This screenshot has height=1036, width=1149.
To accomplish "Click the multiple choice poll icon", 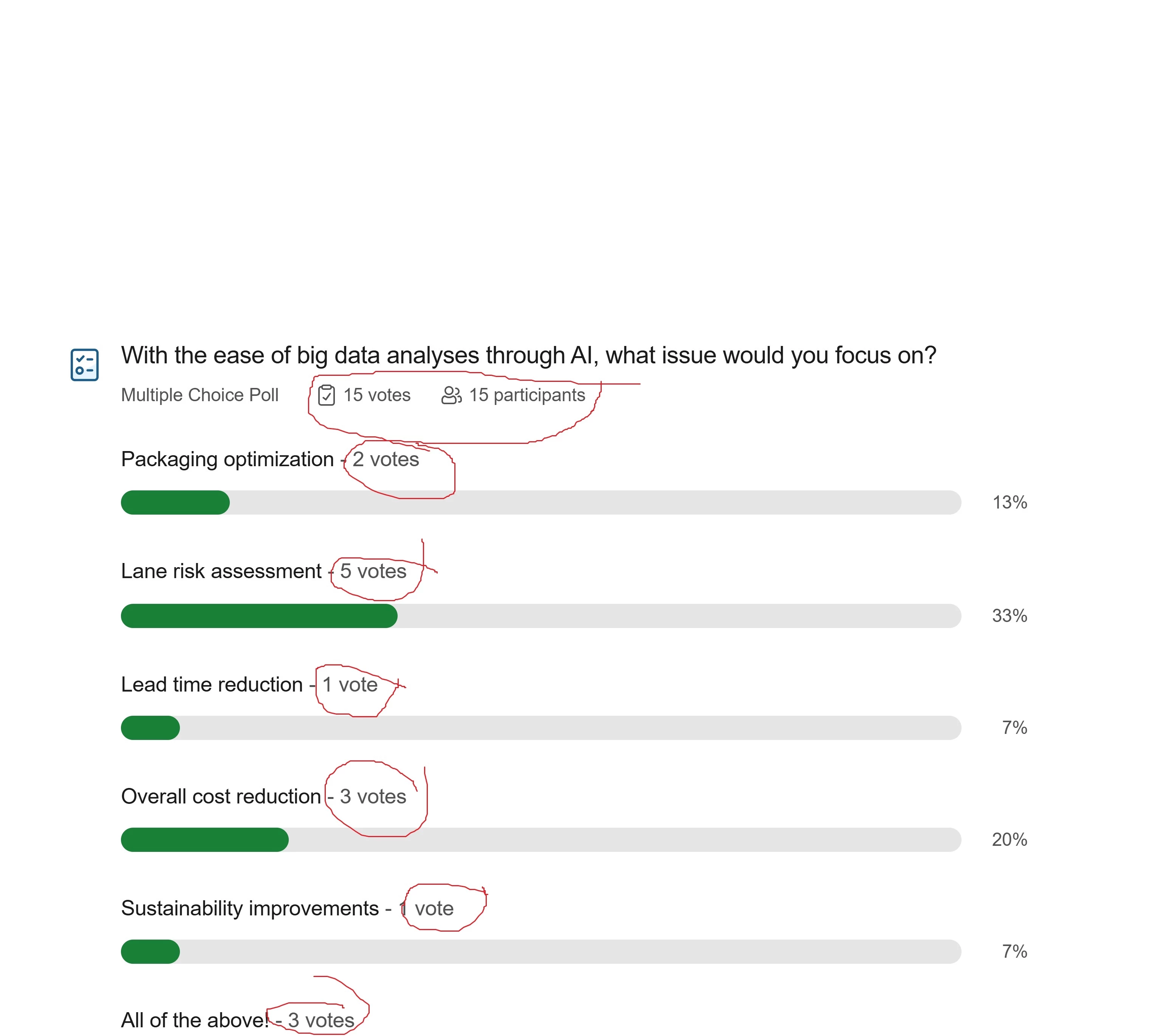I will point(84,364).
